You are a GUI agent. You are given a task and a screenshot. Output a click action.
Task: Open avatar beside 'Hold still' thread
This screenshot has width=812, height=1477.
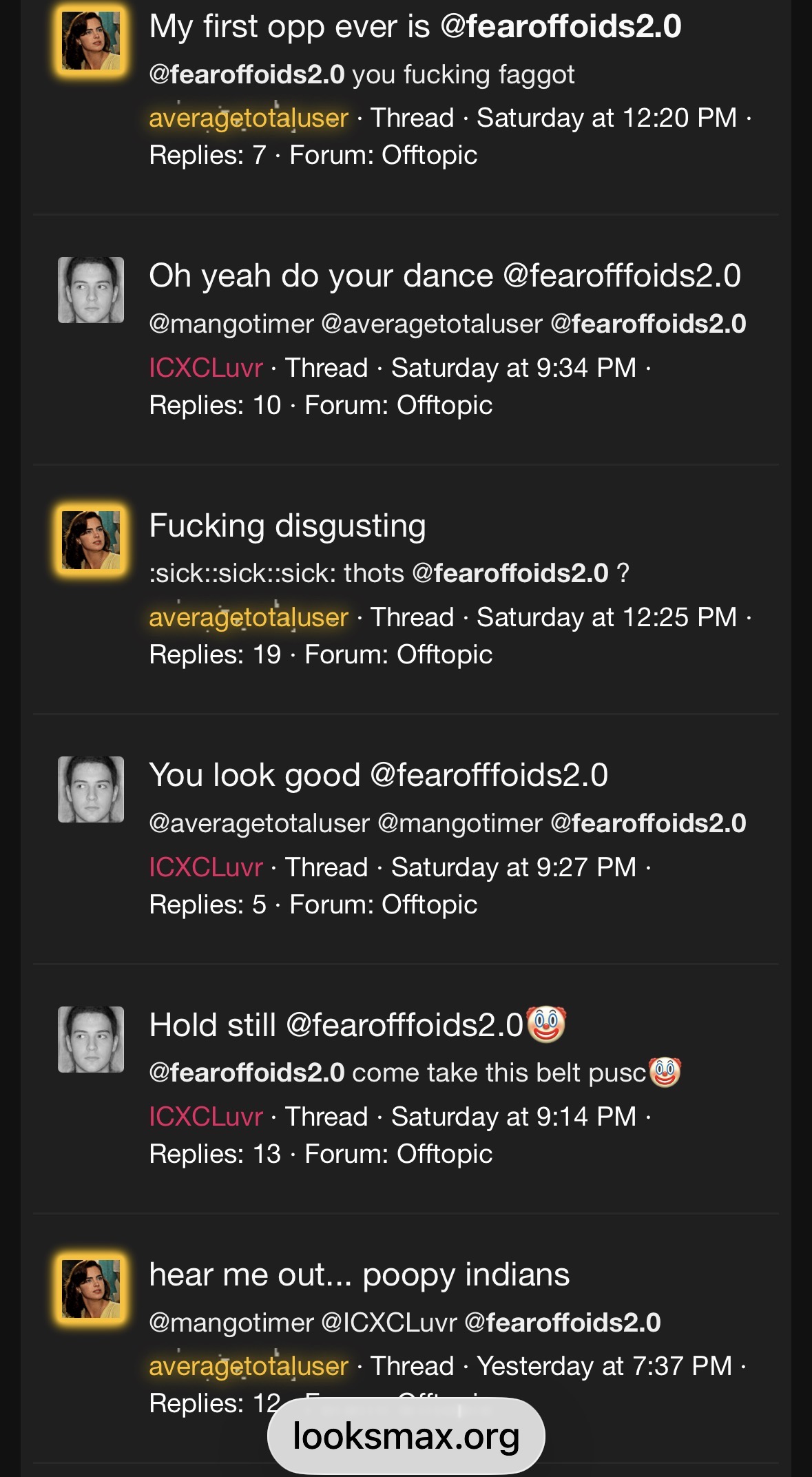coord(91,1040)
